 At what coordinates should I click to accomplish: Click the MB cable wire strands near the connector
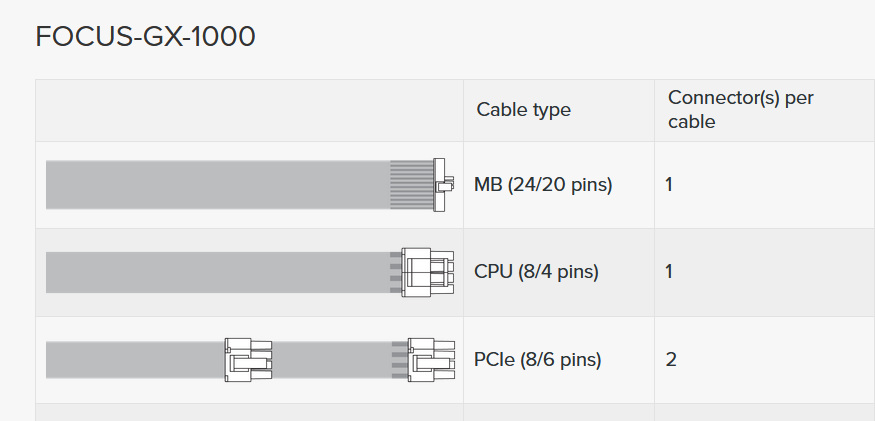409,185
